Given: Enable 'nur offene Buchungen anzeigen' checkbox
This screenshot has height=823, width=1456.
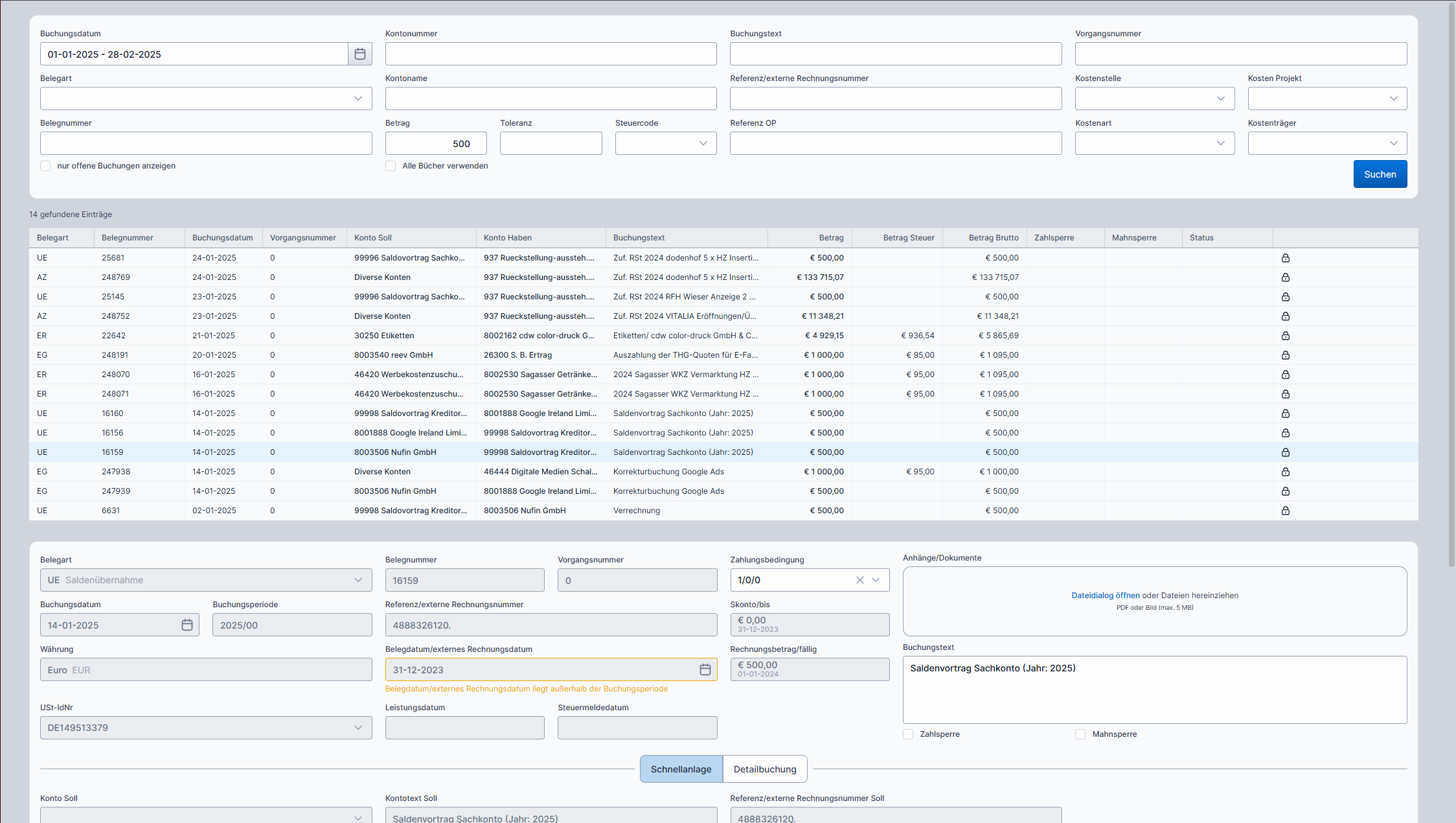Looking at the screenshot, I should (45, 166).
